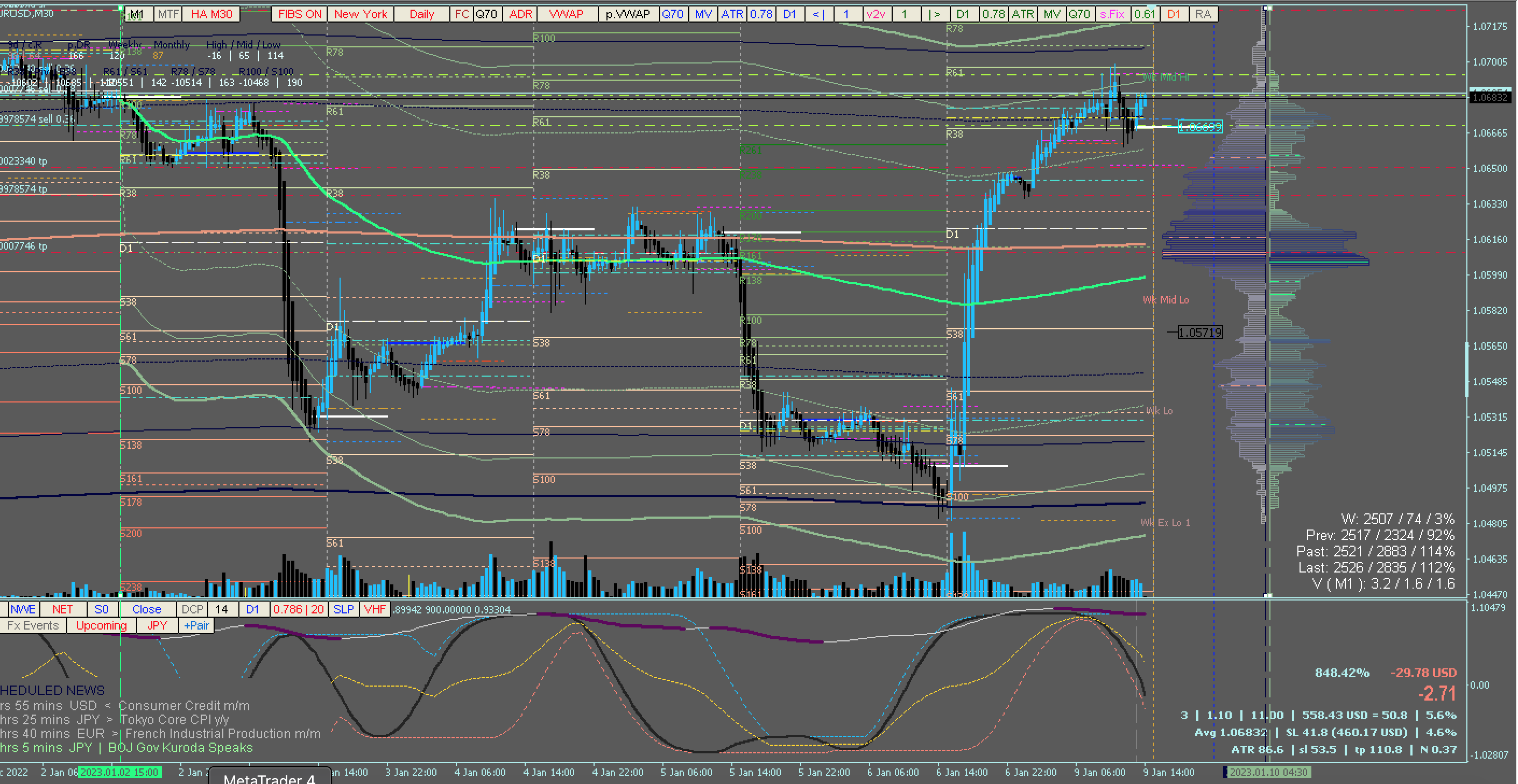Click the MTF toolbar button
The image size is (1518, 784).
(168, 14)
